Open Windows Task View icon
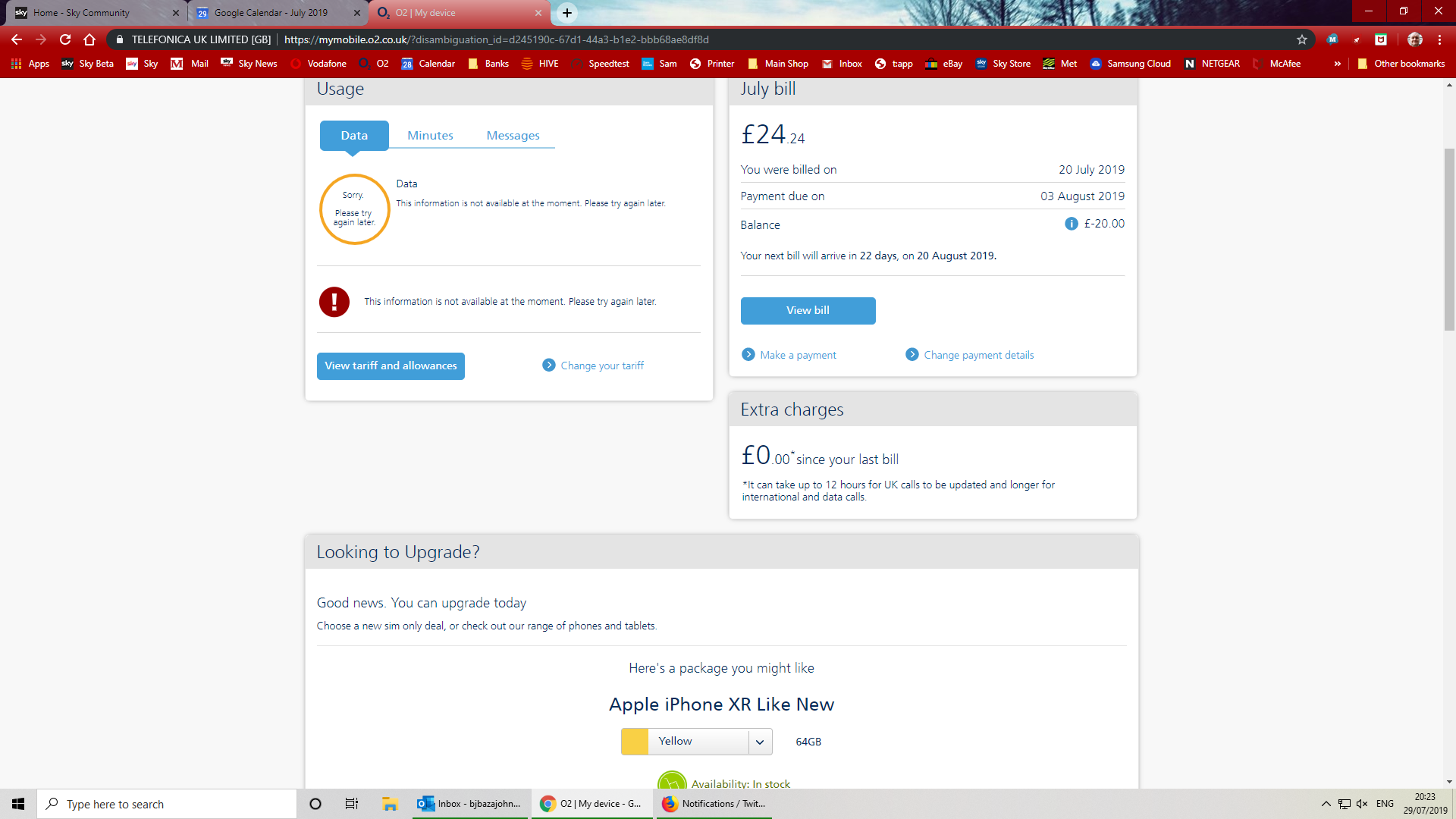The width and height of the screenshot is (1456, 819). pyautogui.click(x=351, y=804)
